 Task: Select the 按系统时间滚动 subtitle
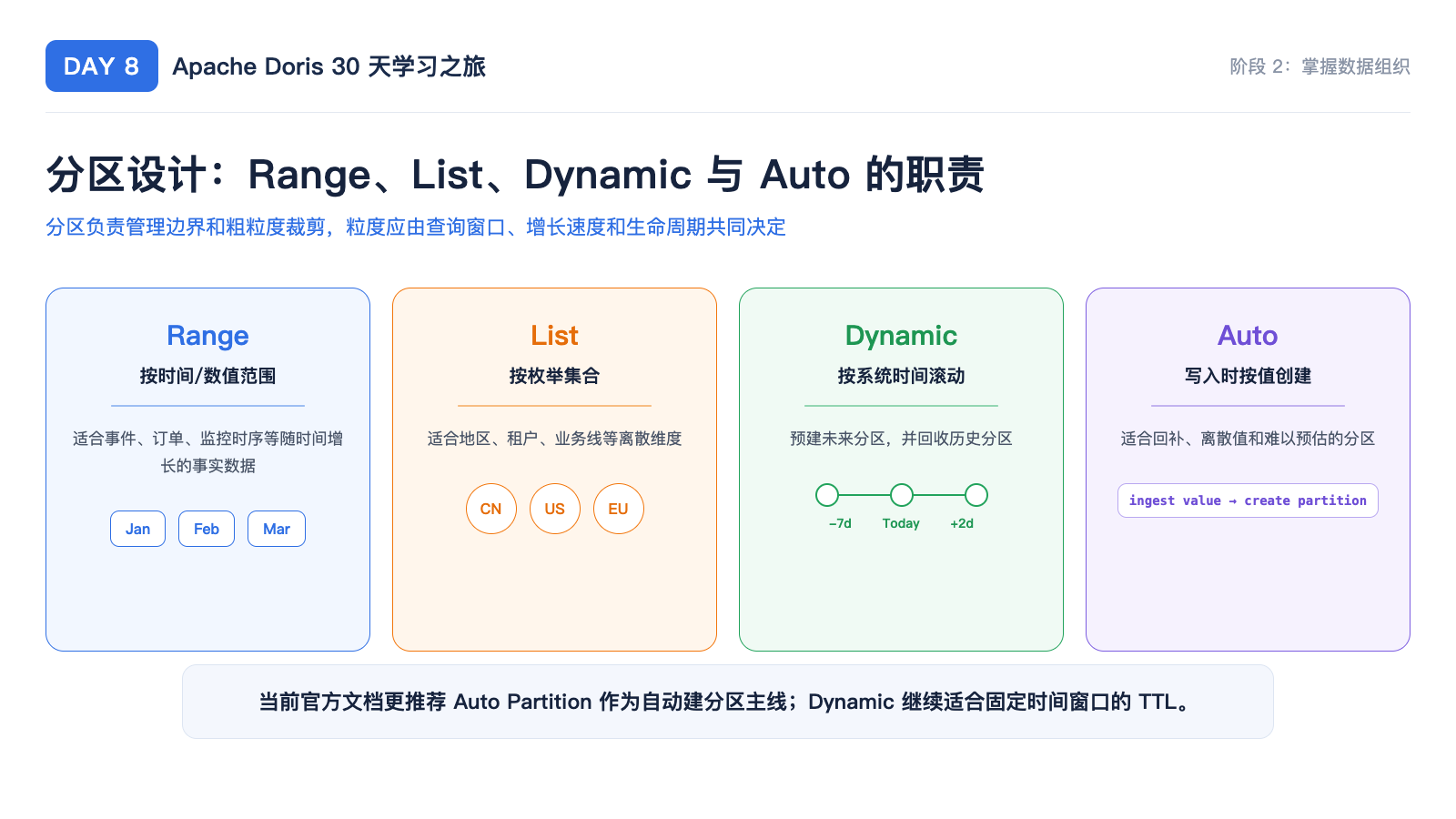[901, 376]
